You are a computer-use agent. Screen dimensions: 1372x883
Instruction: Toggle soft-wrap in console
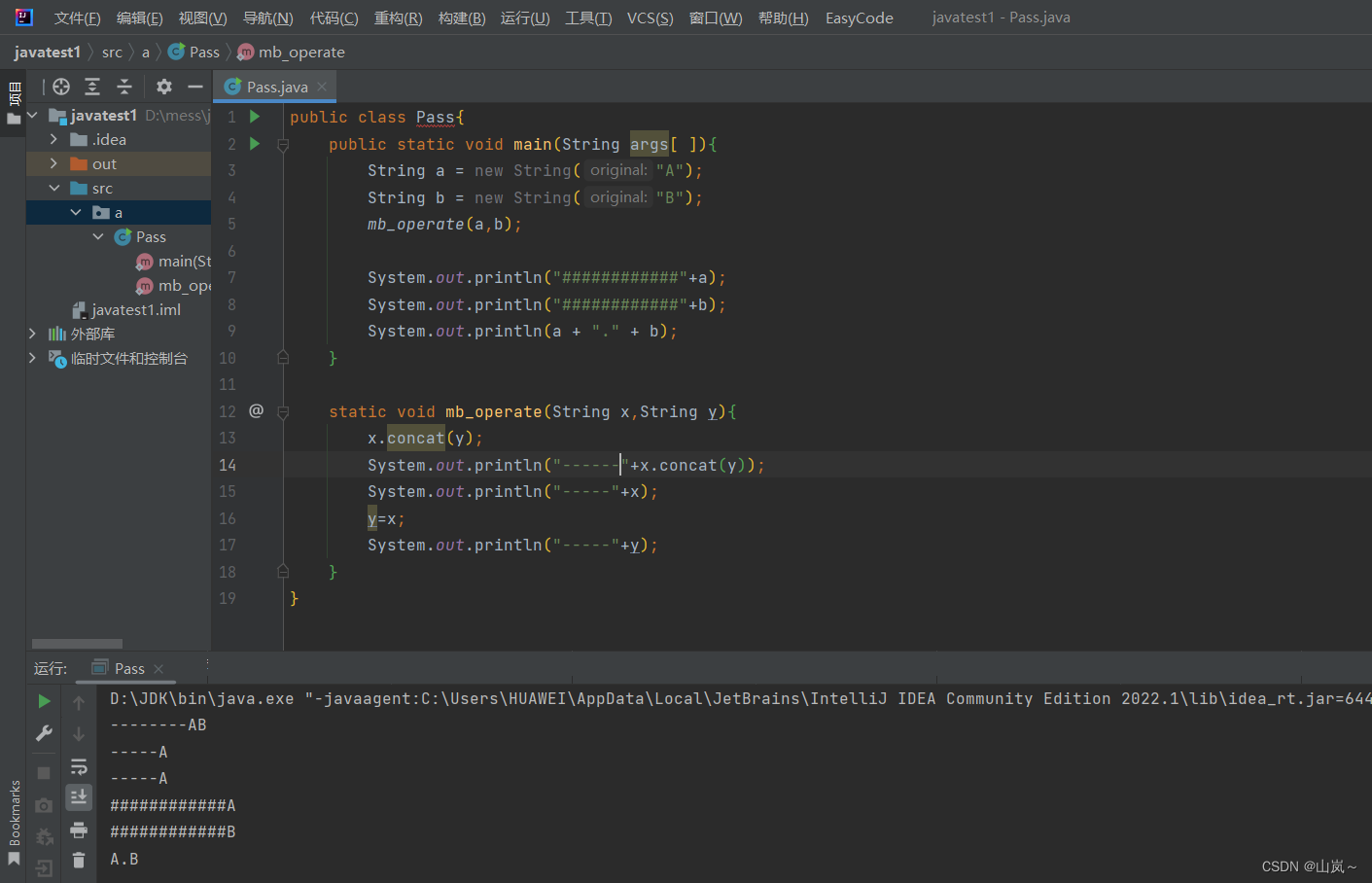click(79, 767)
